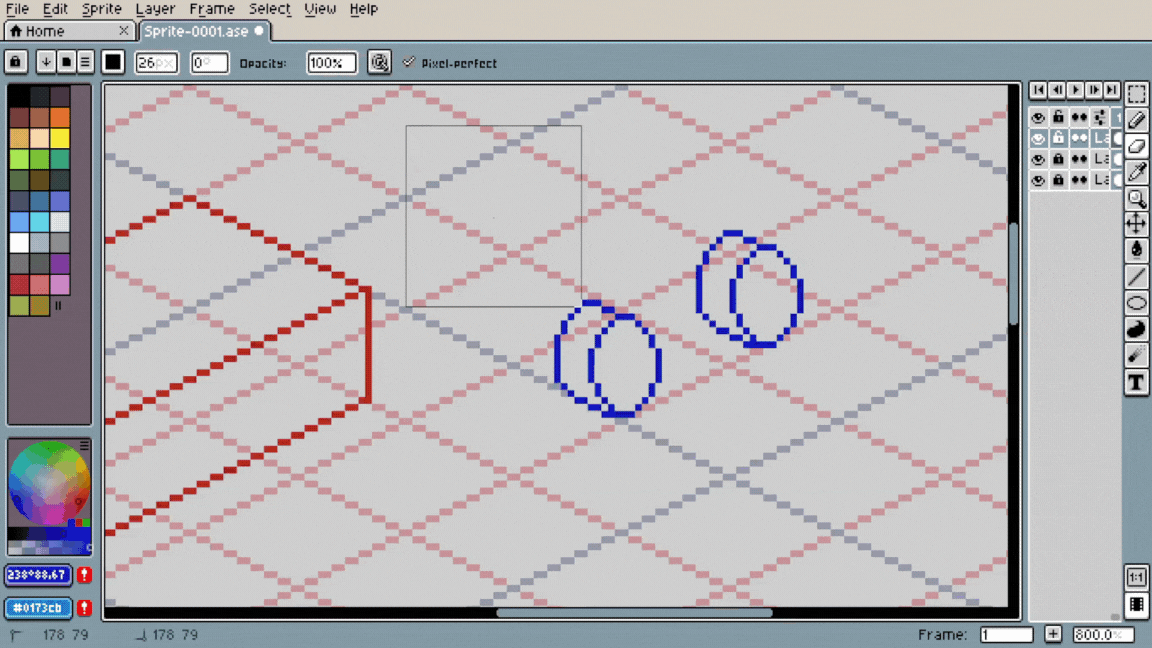Click foreground color 238°88,67 button
The image size is (1152, 648).
coord(38,575)
